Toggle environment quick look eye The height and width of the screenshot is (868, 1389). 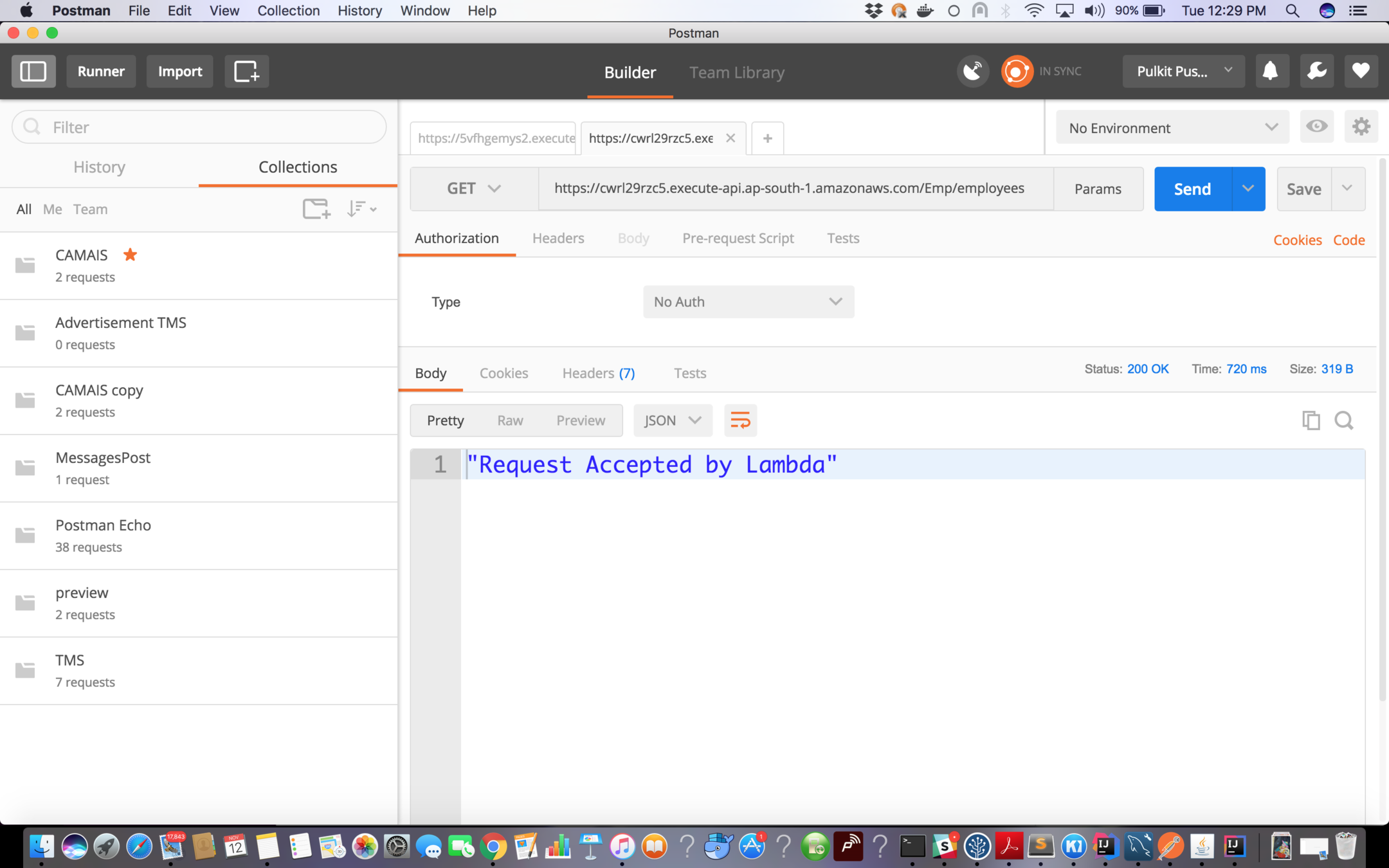pos(1316,127)
